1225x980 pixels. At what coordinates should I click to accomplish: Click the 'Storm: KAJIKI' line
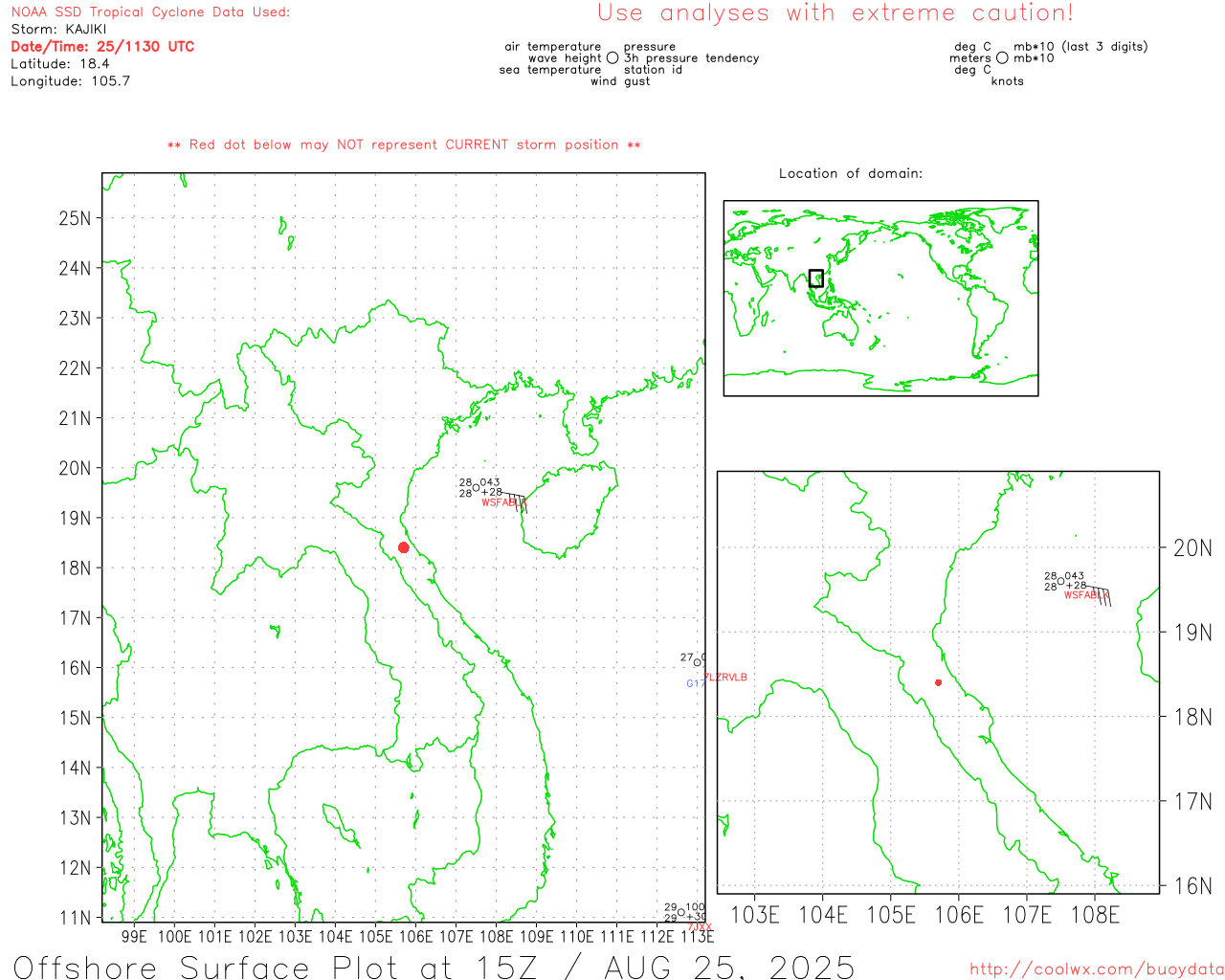tap(58, 30)
